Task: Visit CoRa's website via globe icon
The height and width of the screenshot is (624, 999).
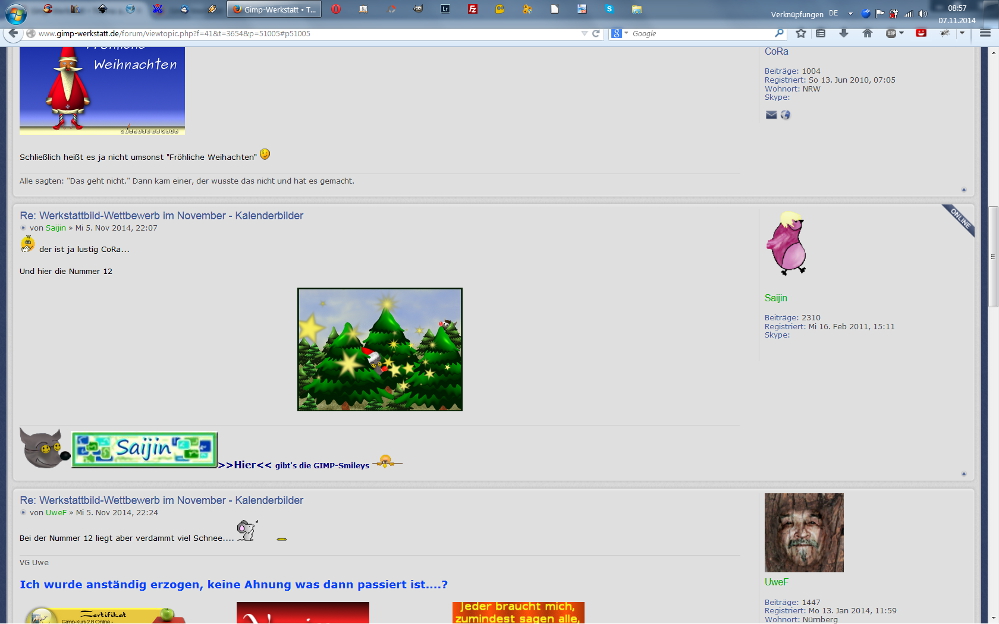Action: [x=786, y=115]
